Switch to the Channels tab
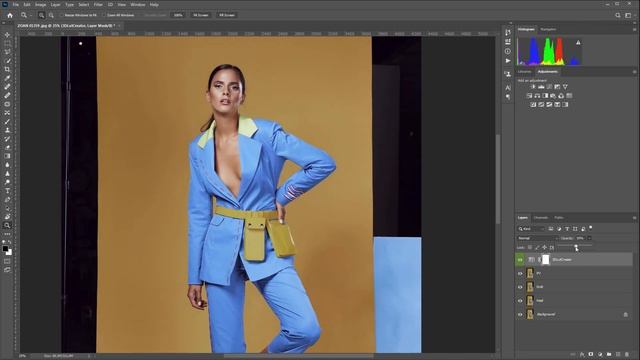The height and width of the screenshot is (360, 640). (x=541, y=218)
